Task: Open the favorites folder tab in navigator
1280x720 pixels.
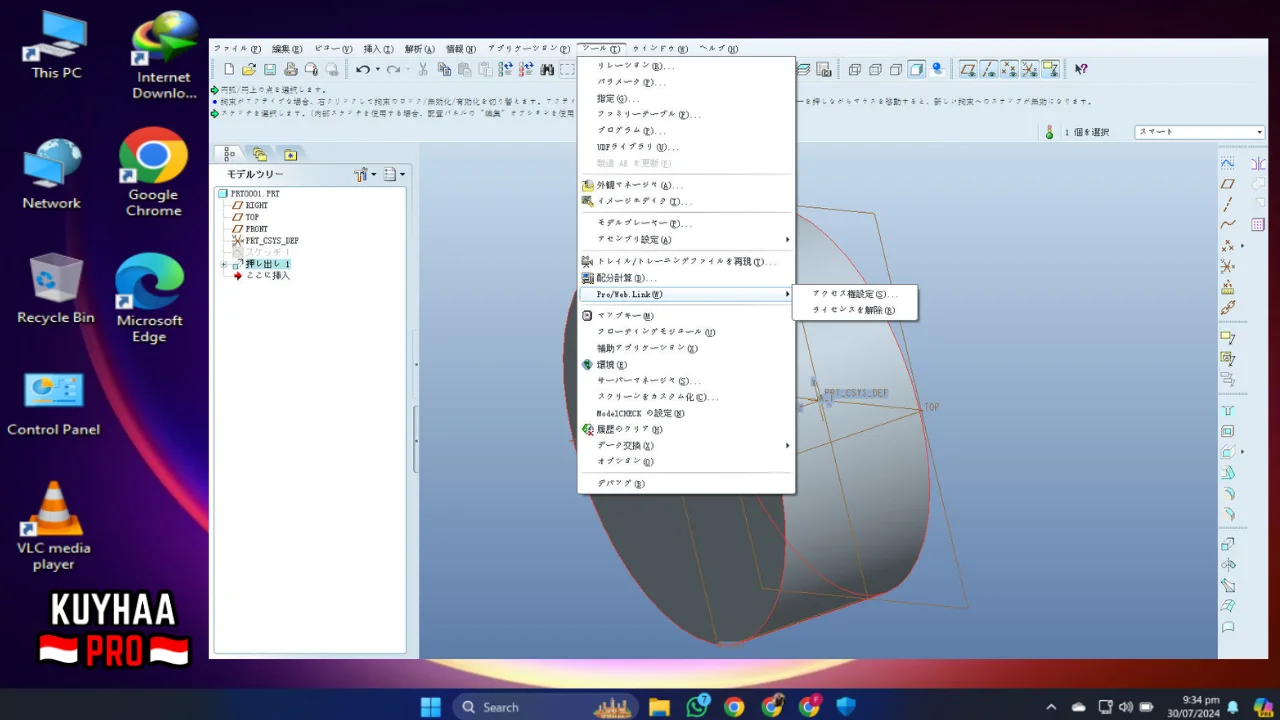Action: coord(290,154)
